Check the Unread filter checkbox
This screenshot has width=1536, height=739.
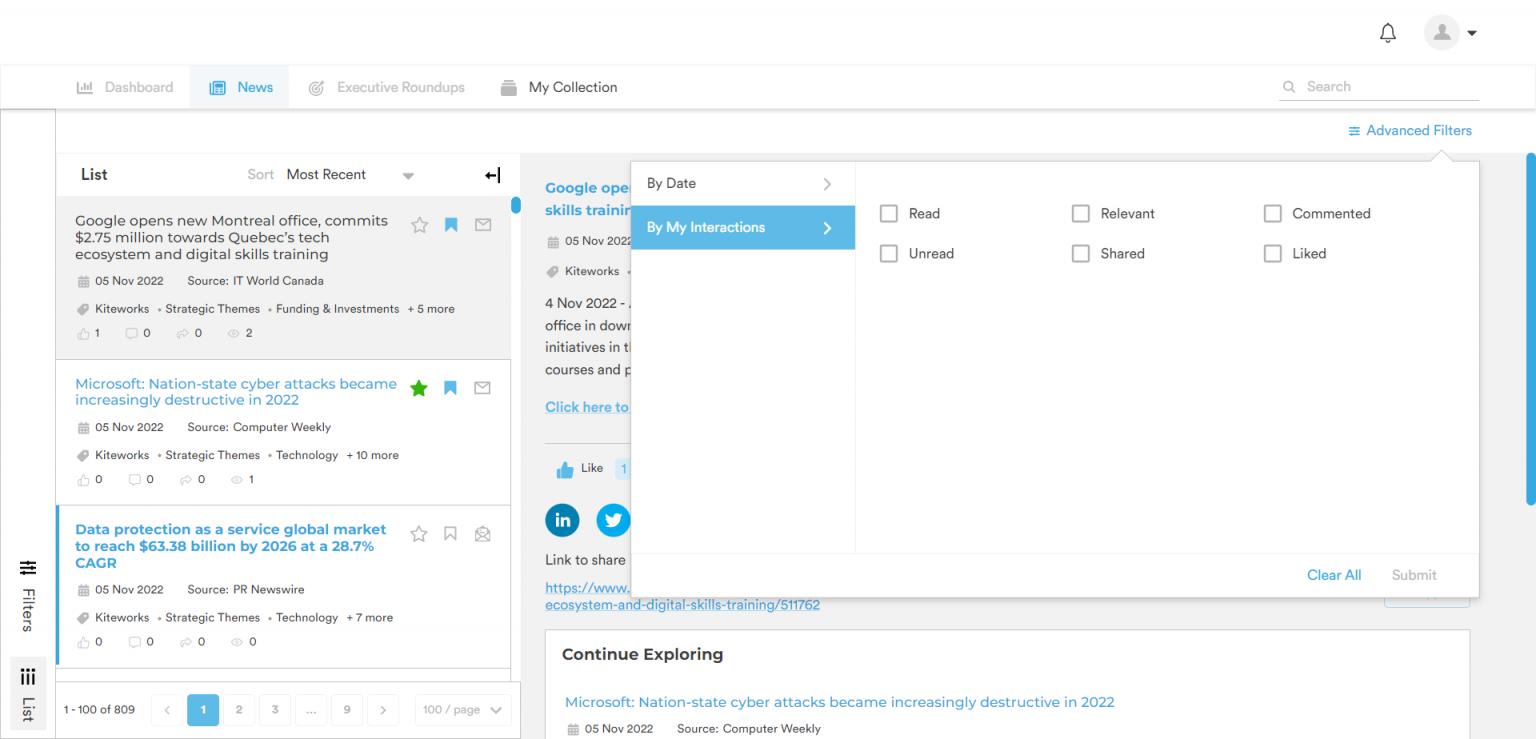click(889, 253)
